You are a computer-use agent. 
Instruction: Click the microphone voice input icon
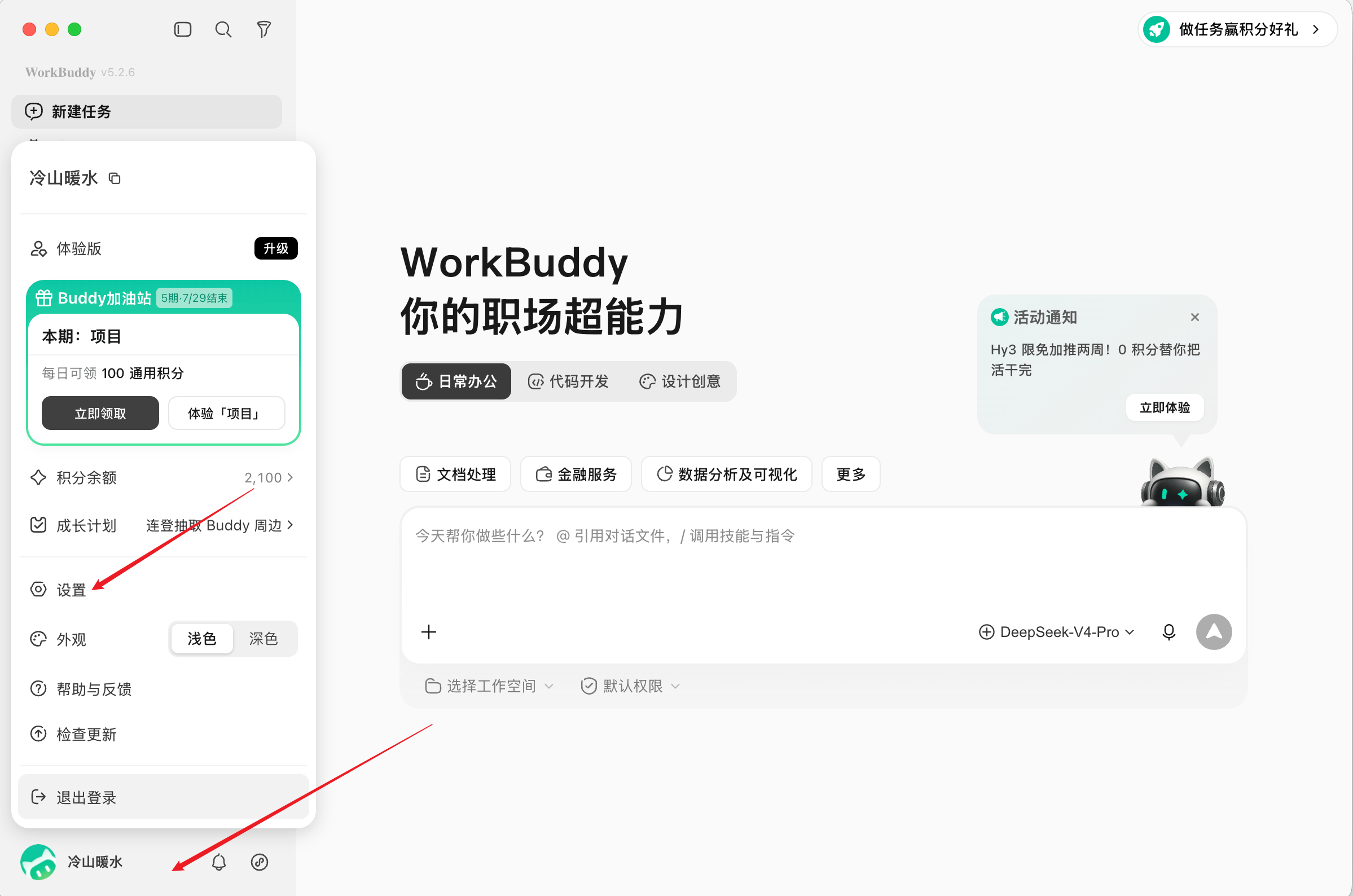pos(1169,632)
